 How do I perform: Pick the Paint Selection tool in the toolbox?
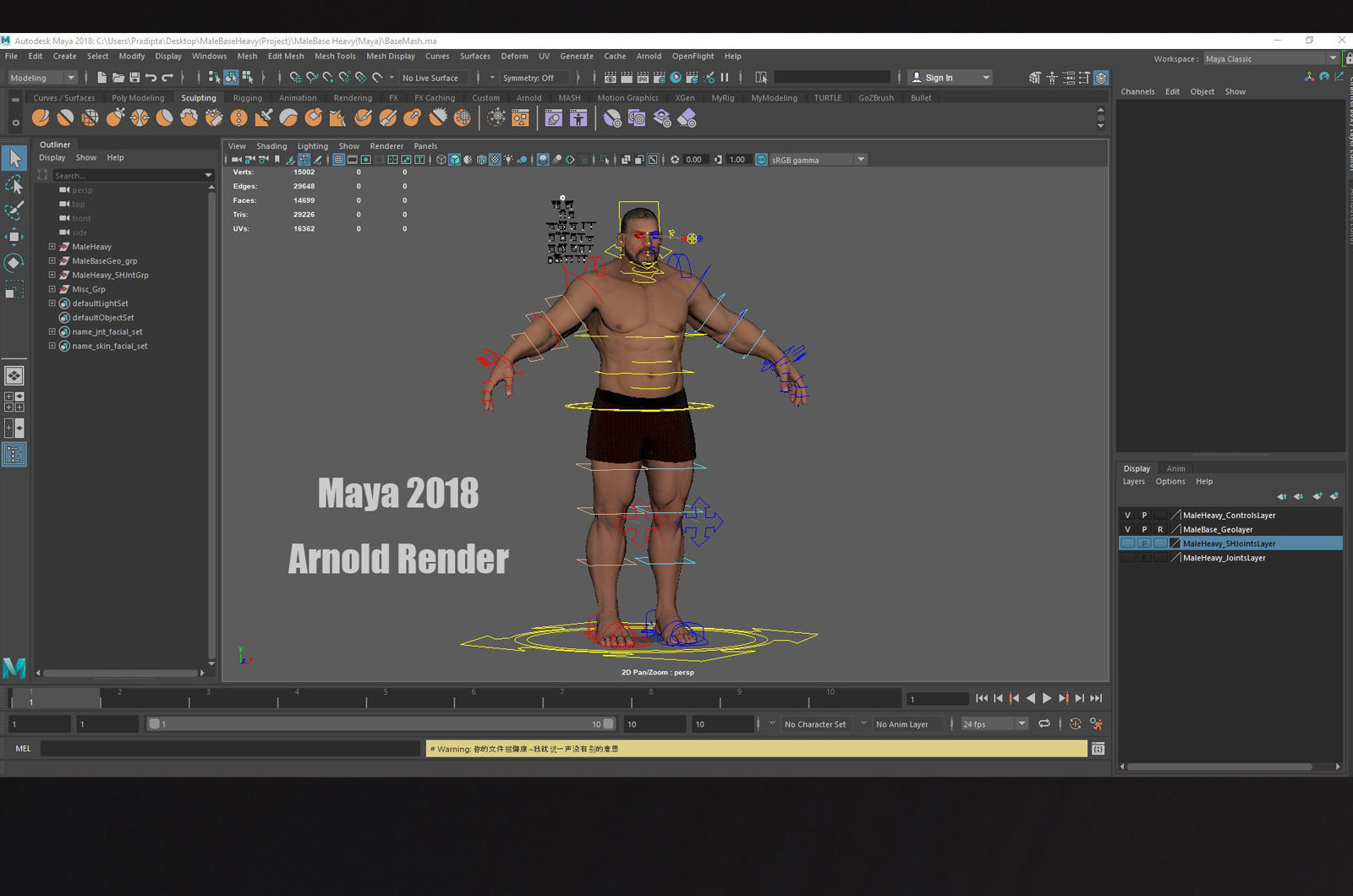click(x=14, y=210)
